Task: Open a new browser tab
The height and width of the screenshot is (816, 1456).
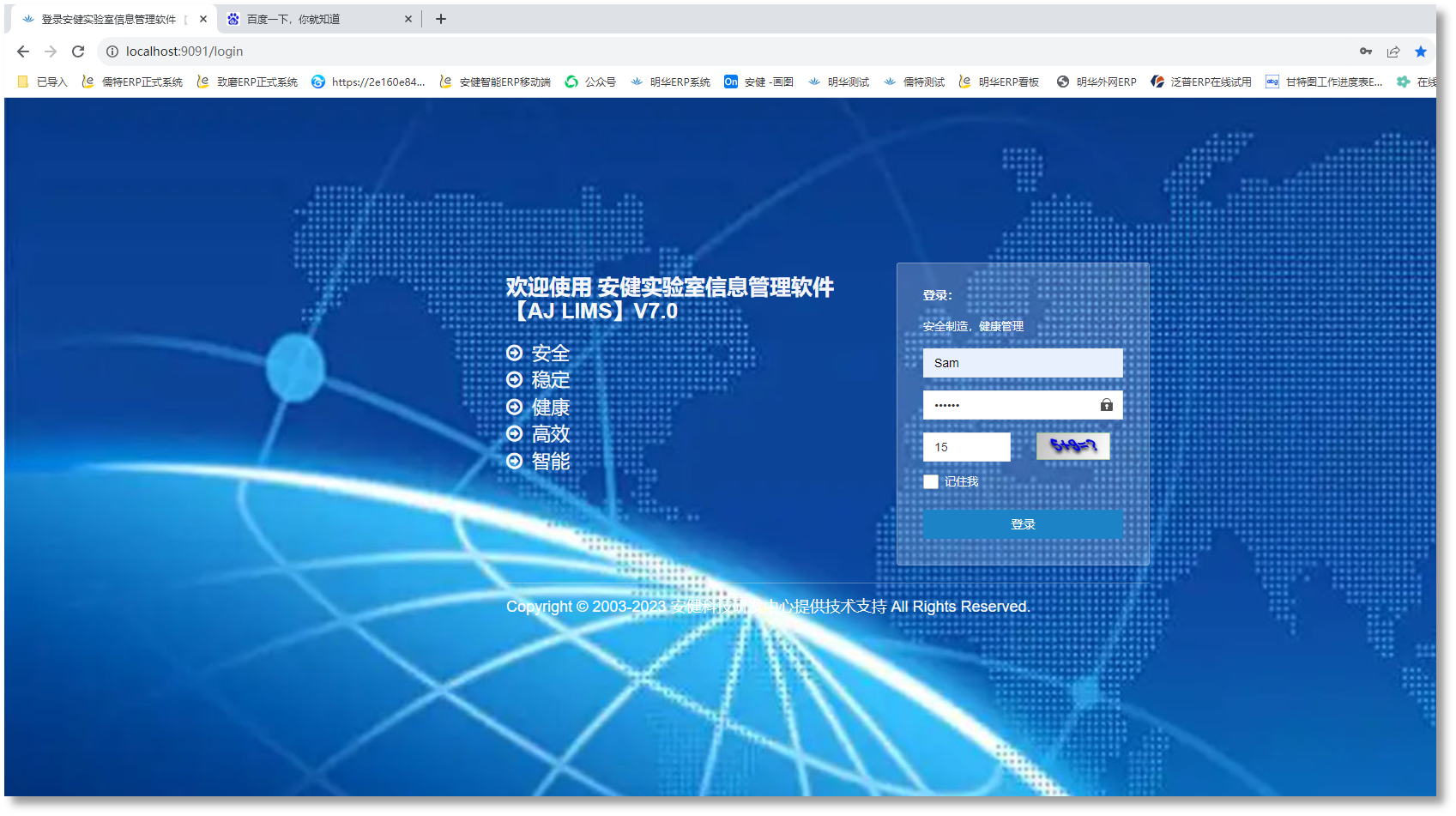Action: 441,19
